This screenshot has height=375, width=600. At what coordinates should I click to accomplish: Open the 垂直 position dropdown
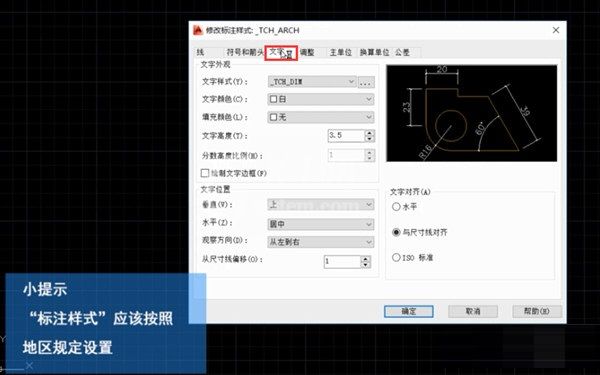pyautogui.click(x=321, y=205)
